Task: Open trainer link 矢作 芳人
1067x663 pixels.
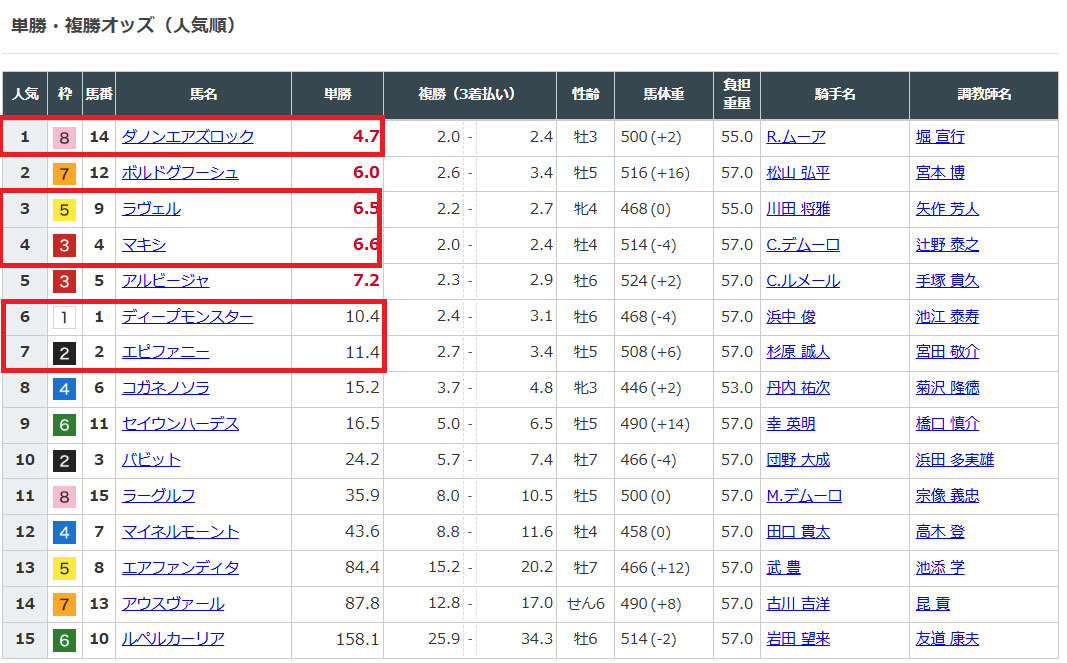Action: pos(946,209)
